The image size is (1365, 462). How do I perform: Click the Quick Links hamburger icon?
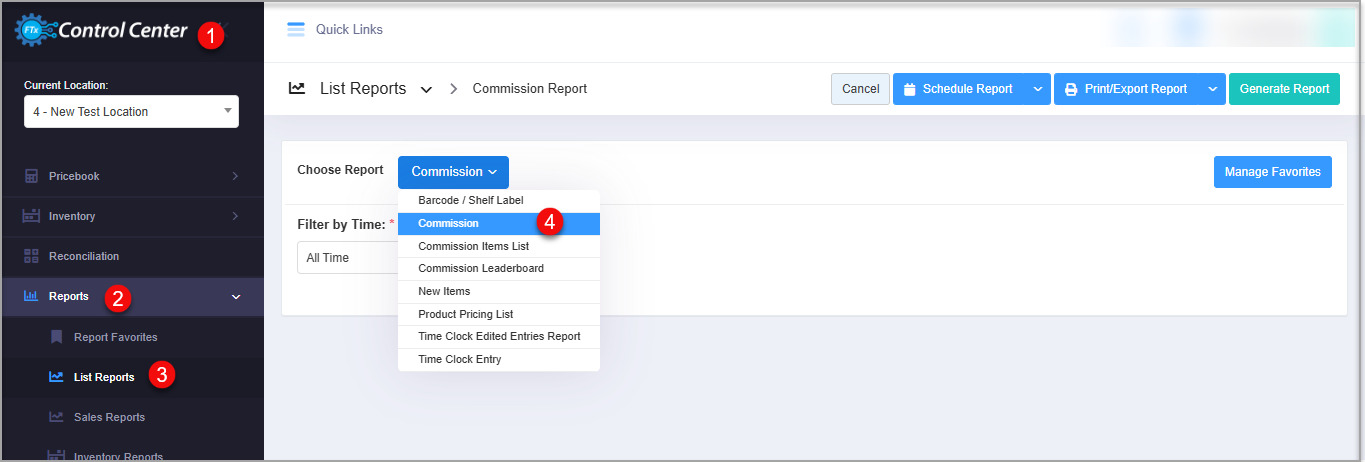pos(296,30)
